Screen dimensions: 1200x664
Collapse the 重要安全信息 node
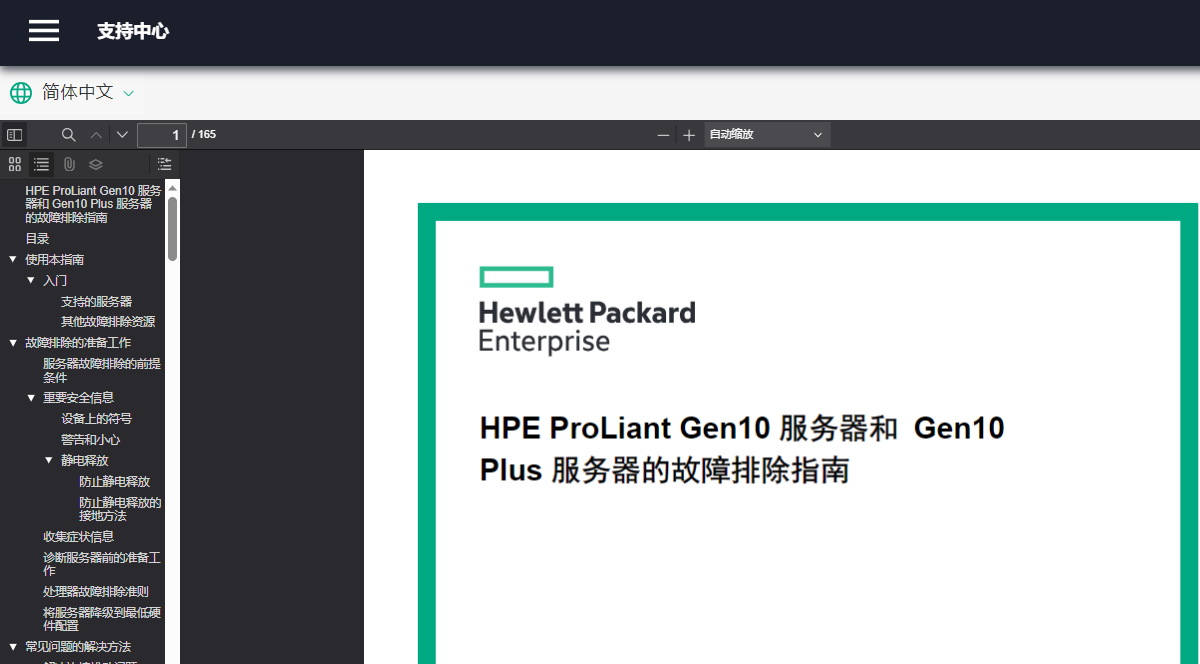[31, 398]
